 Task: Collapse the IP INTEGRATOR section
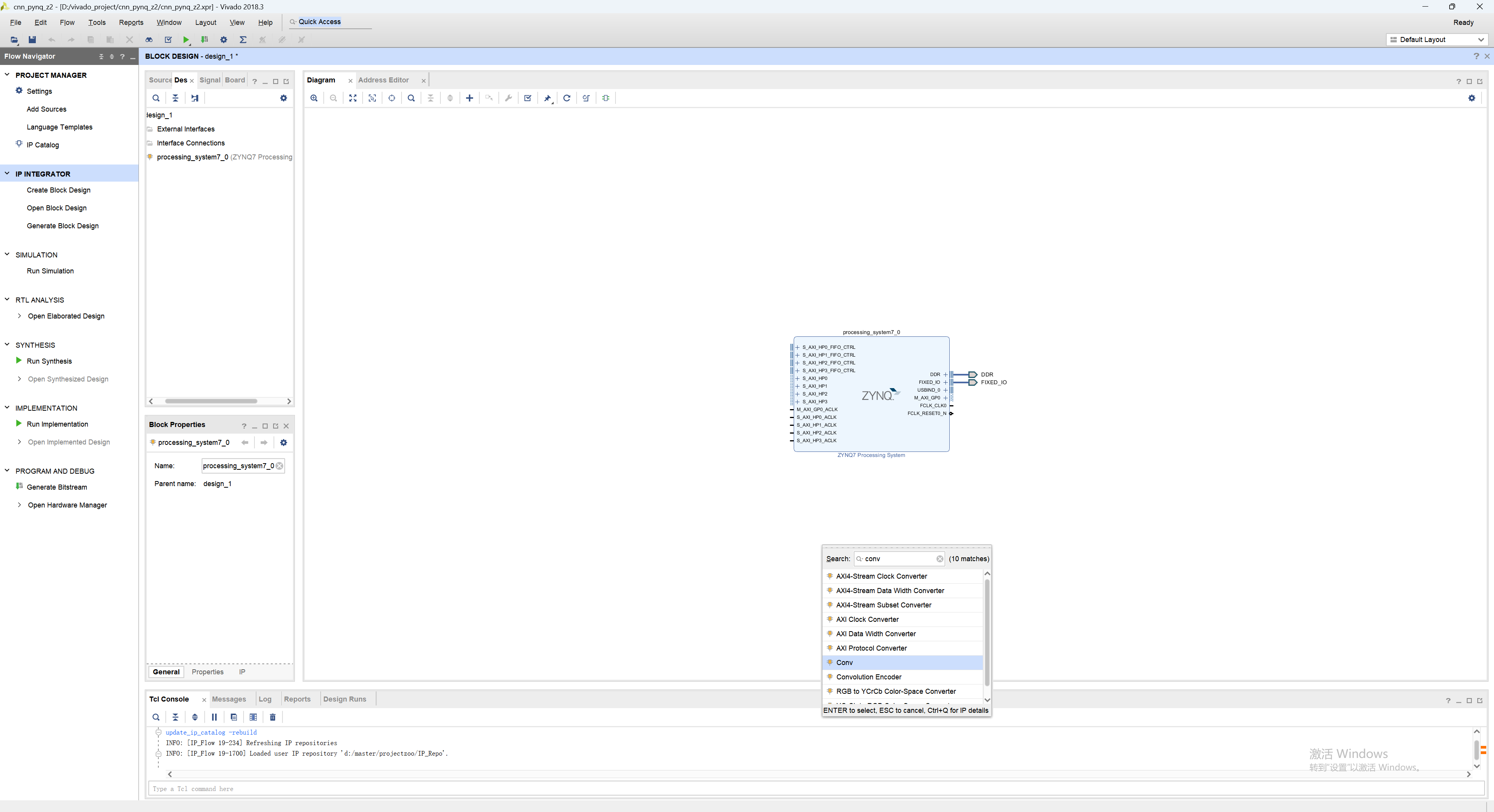[7, 173]
